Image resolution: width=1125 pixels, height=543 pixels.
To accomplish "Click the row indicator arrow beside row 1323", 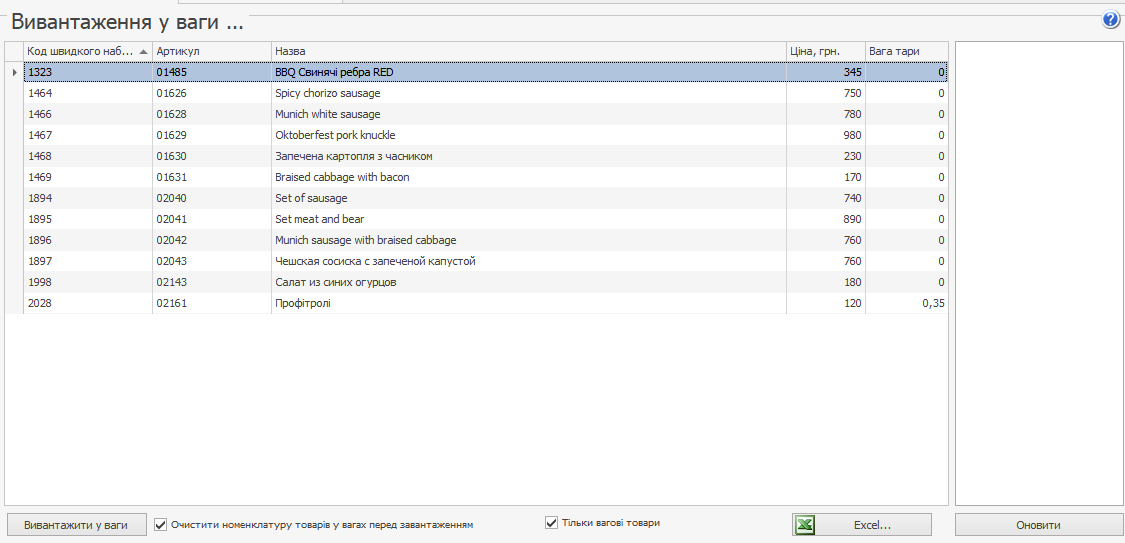I will [x=14, y=72].
